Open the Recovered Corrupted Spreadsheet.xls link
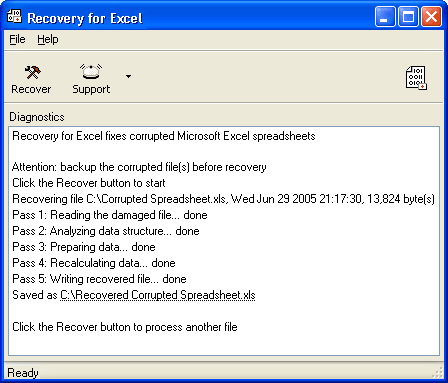This screenshot has width=448, height=383. 158,295
